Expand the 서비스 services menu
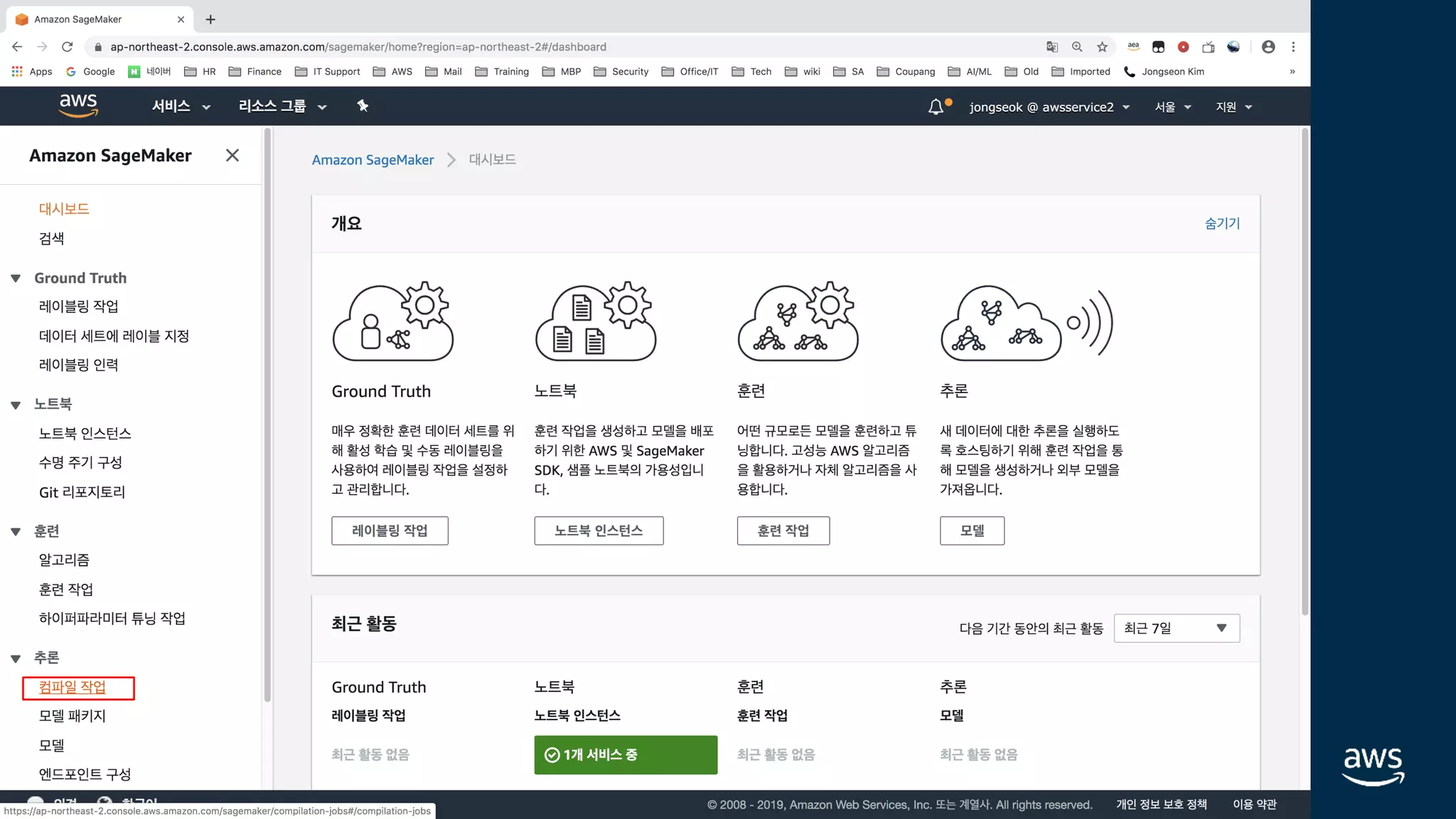Viewport: 1456px width, 819px height. click(181, 106)
